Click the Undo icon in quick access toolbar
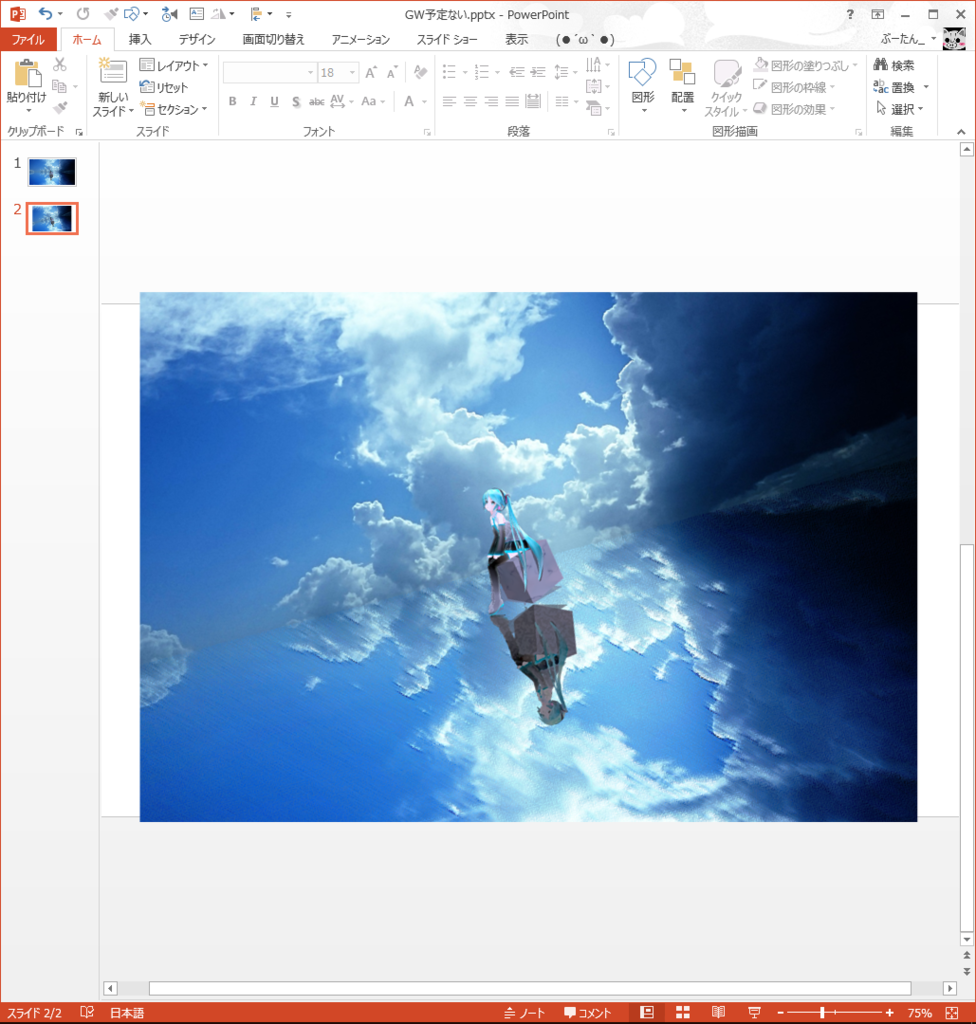 [x=45, y=14]
